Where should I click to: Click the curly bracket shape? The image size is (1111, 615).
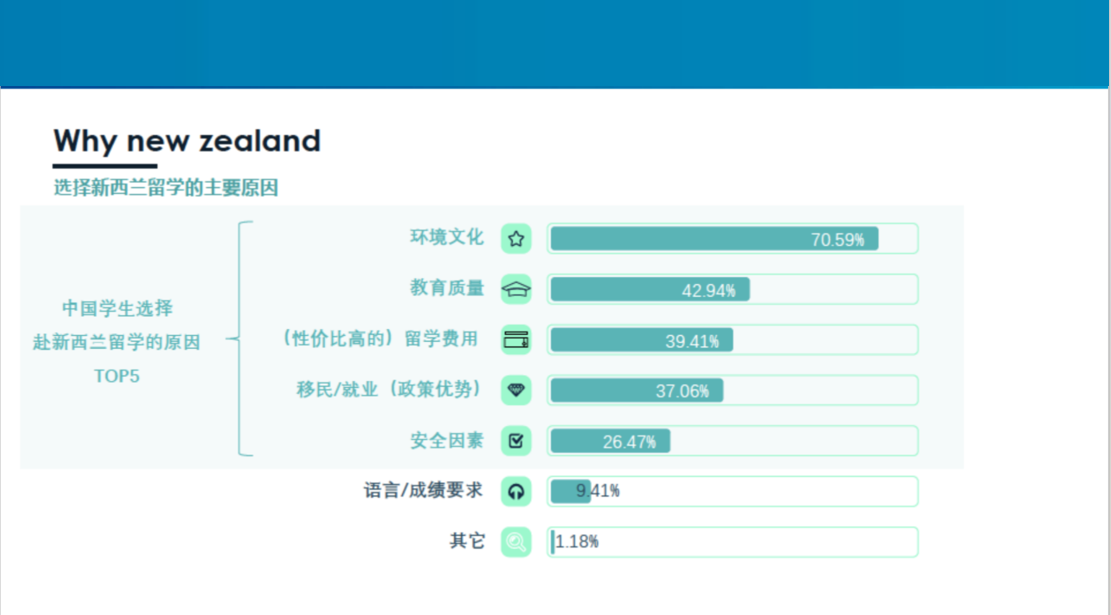[x=240, y=339]
